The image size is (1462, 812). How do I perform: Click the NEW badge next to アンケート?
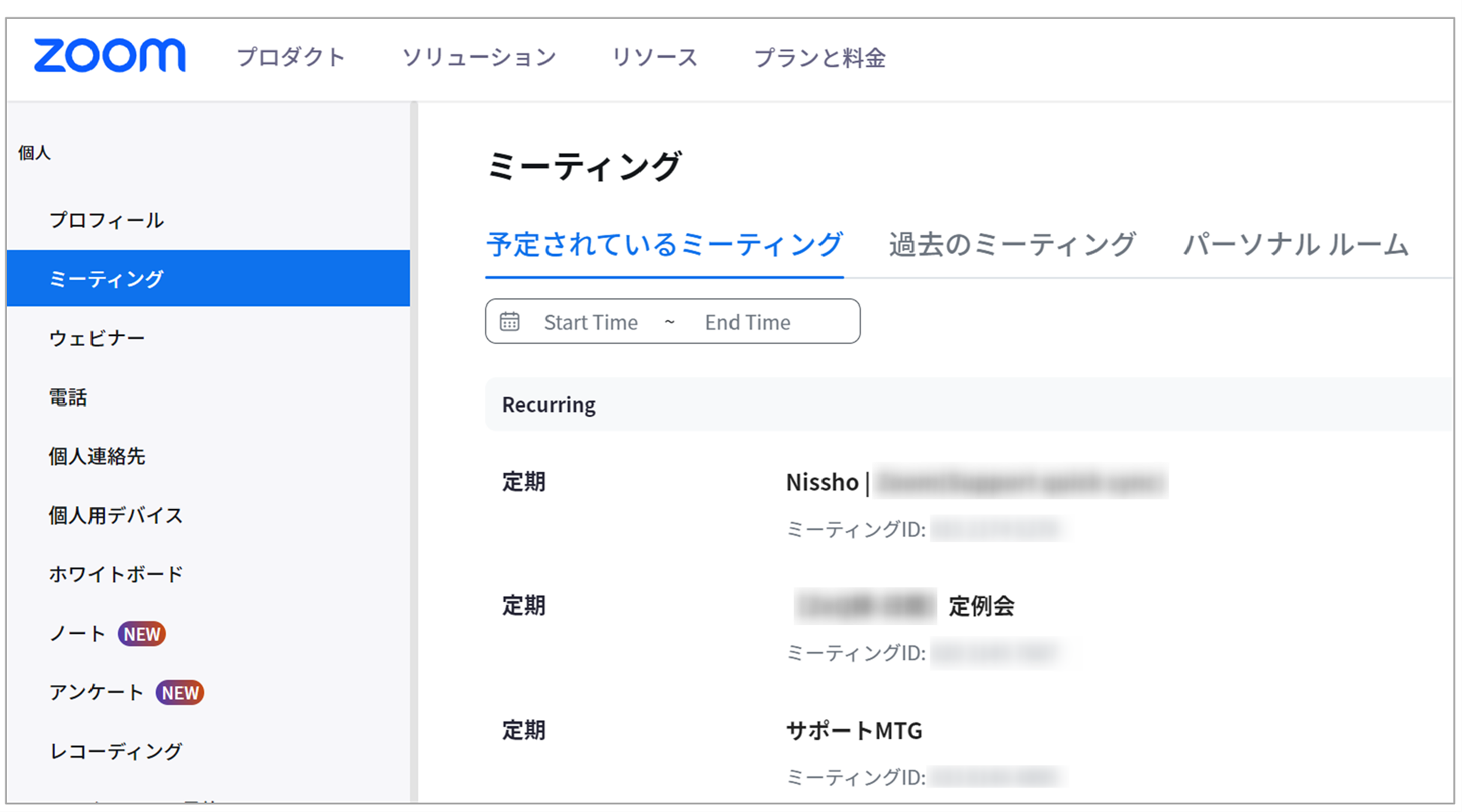[x=180, y=692]
